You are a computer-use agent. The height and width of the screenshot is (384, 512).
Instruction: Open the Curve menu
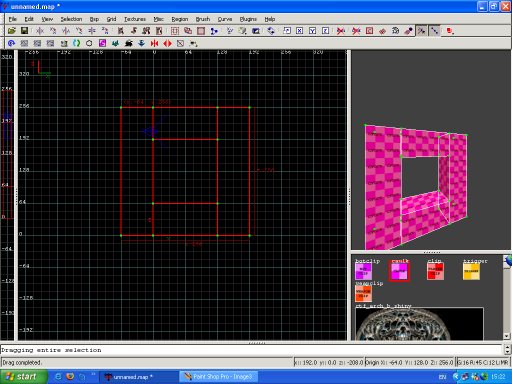pos(225,19)
